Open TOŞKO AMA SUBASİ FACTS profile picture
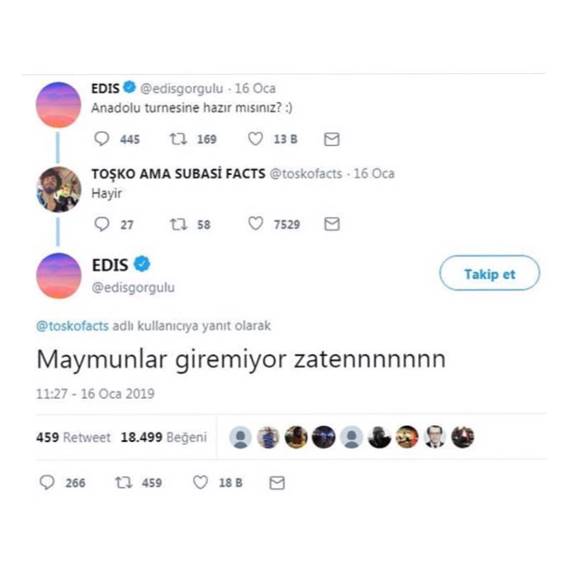Image resolution: width=568 pixels, height=568 pixels. click(58, 189)
